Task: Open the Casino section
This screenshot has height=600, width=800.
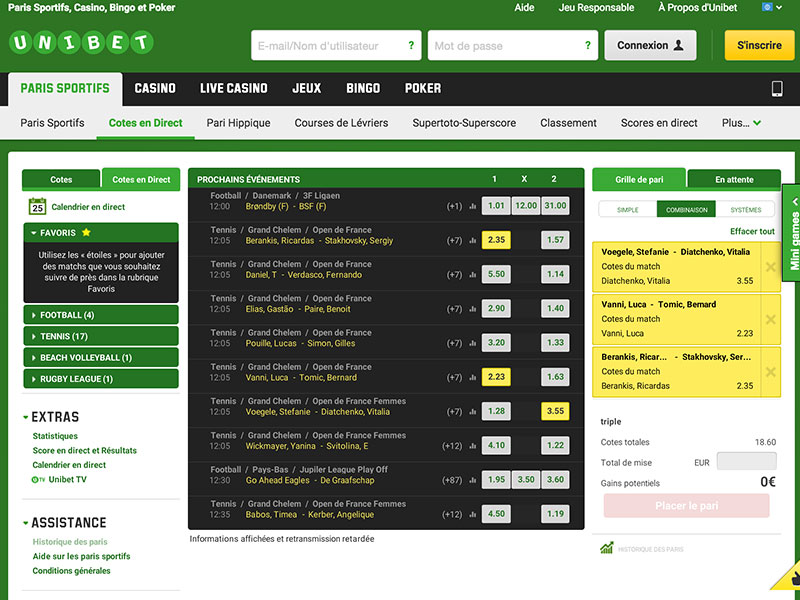Action: pyautogui.click(x=155, y=88)
